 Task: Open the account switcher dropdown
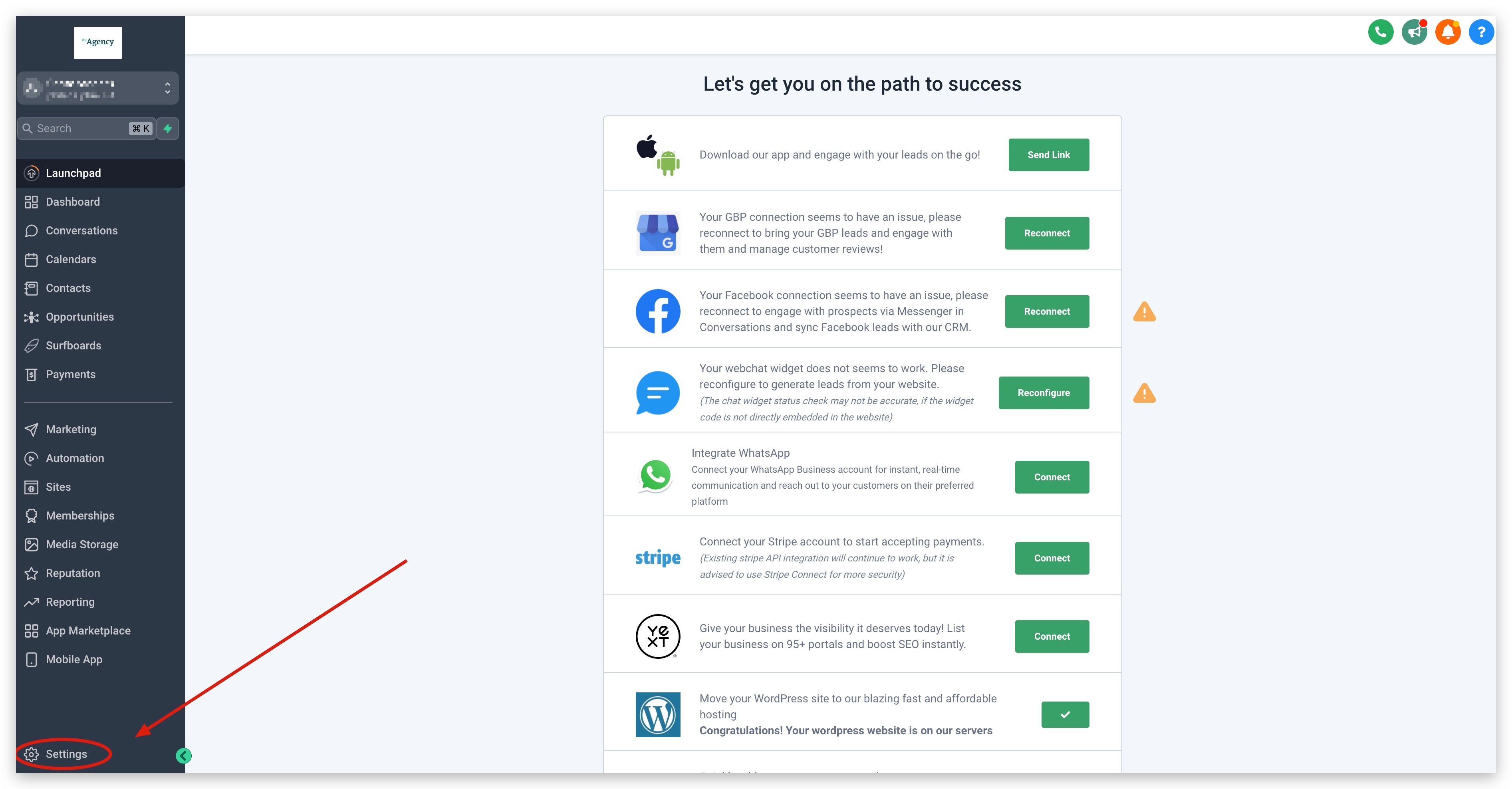pos(97,88)
